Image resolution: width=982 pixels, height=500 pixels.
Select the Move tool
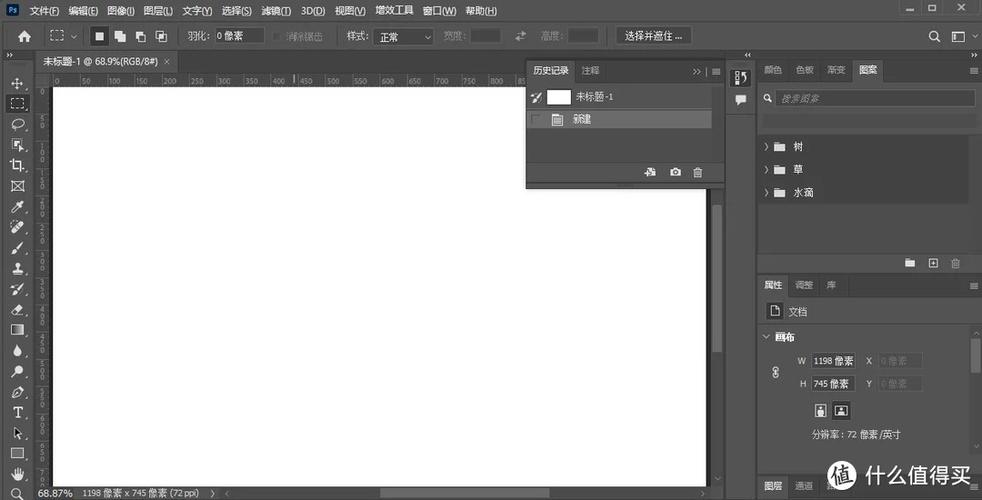coord(18,83)
